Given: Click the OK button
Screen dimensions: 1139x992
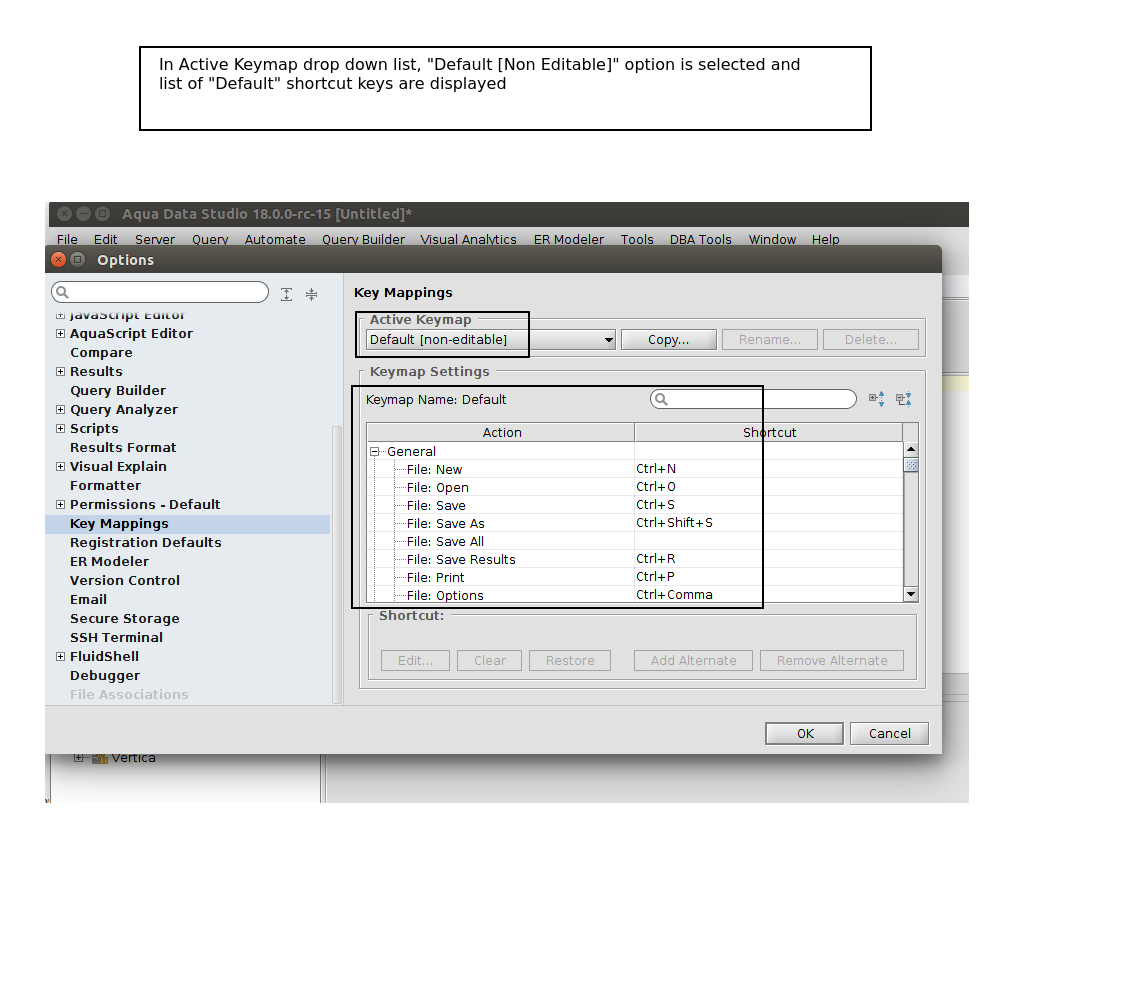Looking at the screenshot, I should pos(804,733).
